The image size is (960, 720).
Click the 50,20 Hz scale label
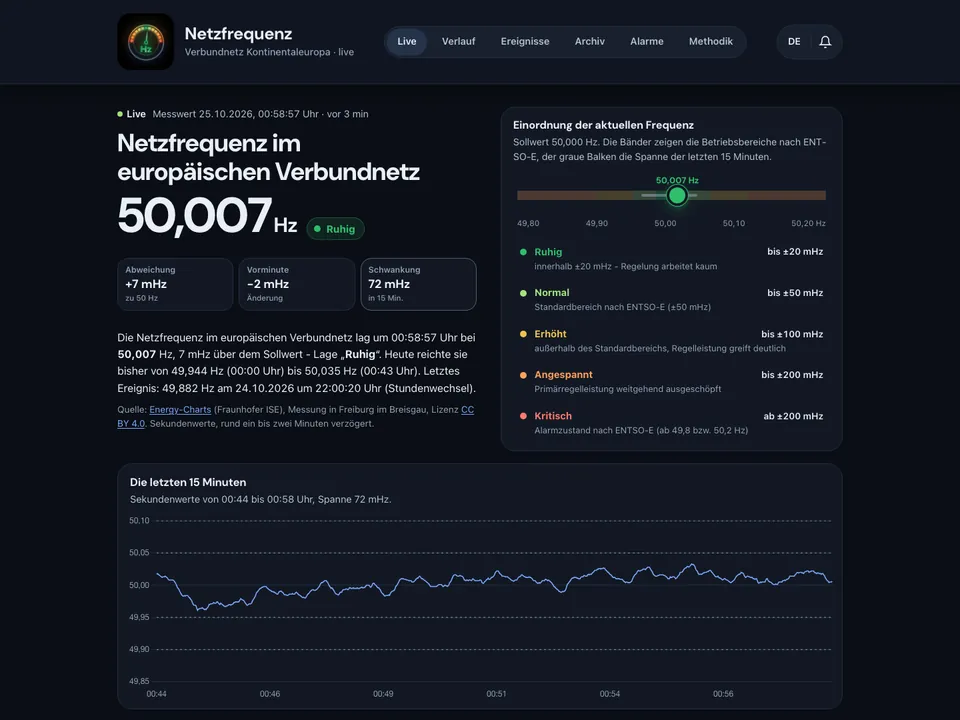coord(808,223)
